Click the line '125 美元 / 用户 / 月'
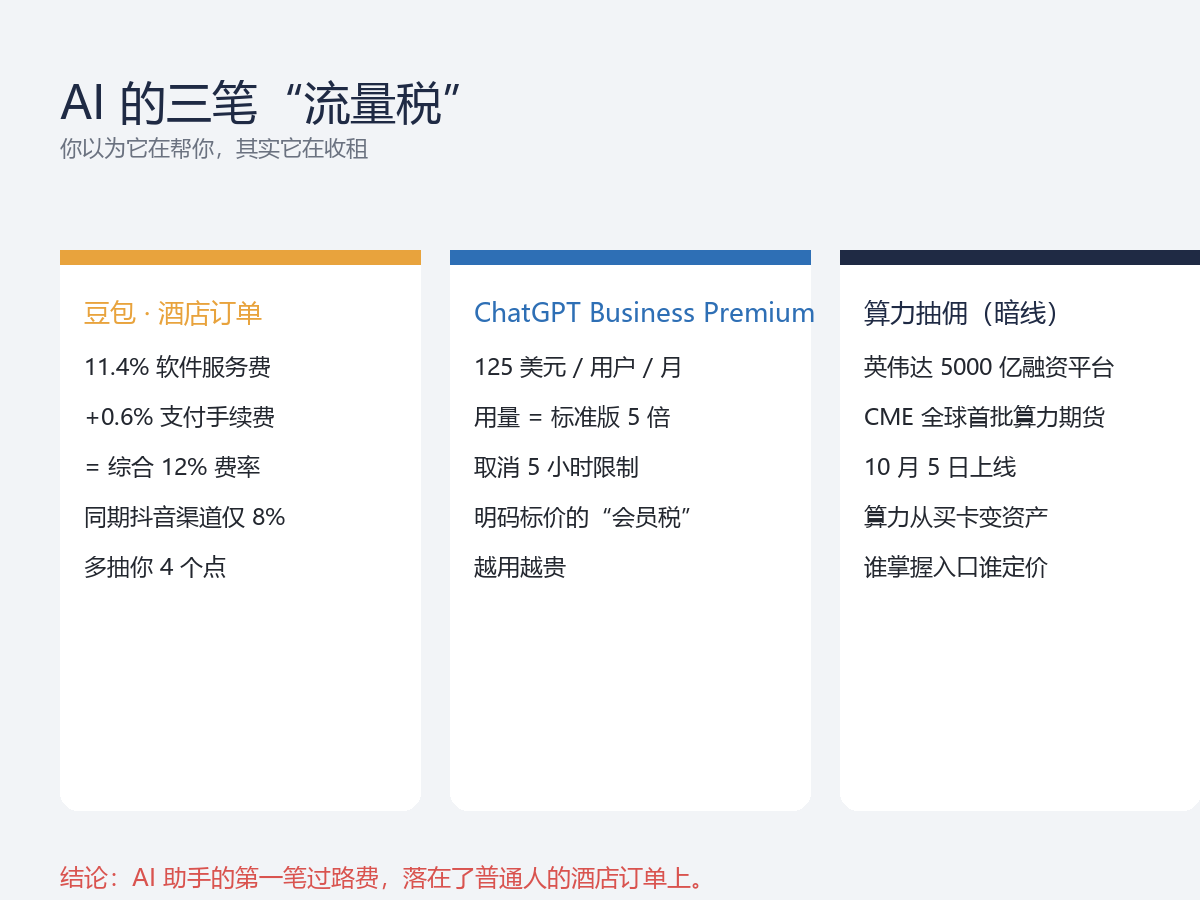The image size is (1200, 900). point(578,367)
